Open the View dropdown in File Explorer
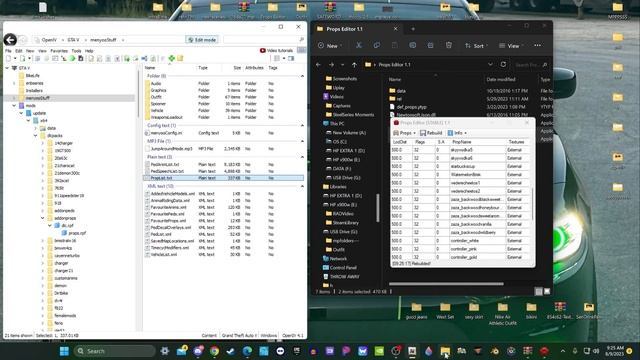 pyautogui.click(x=511, y=46)
